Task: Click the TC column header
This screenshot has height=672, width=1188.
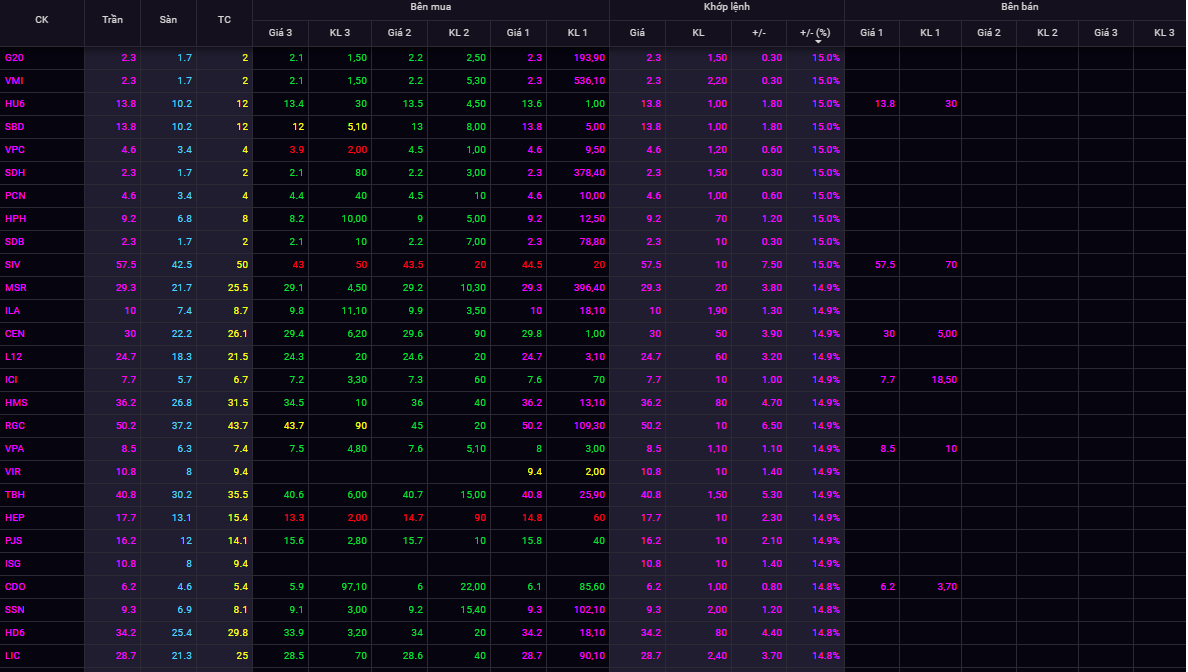Action: pyautogui.click(x=224, y=20)
